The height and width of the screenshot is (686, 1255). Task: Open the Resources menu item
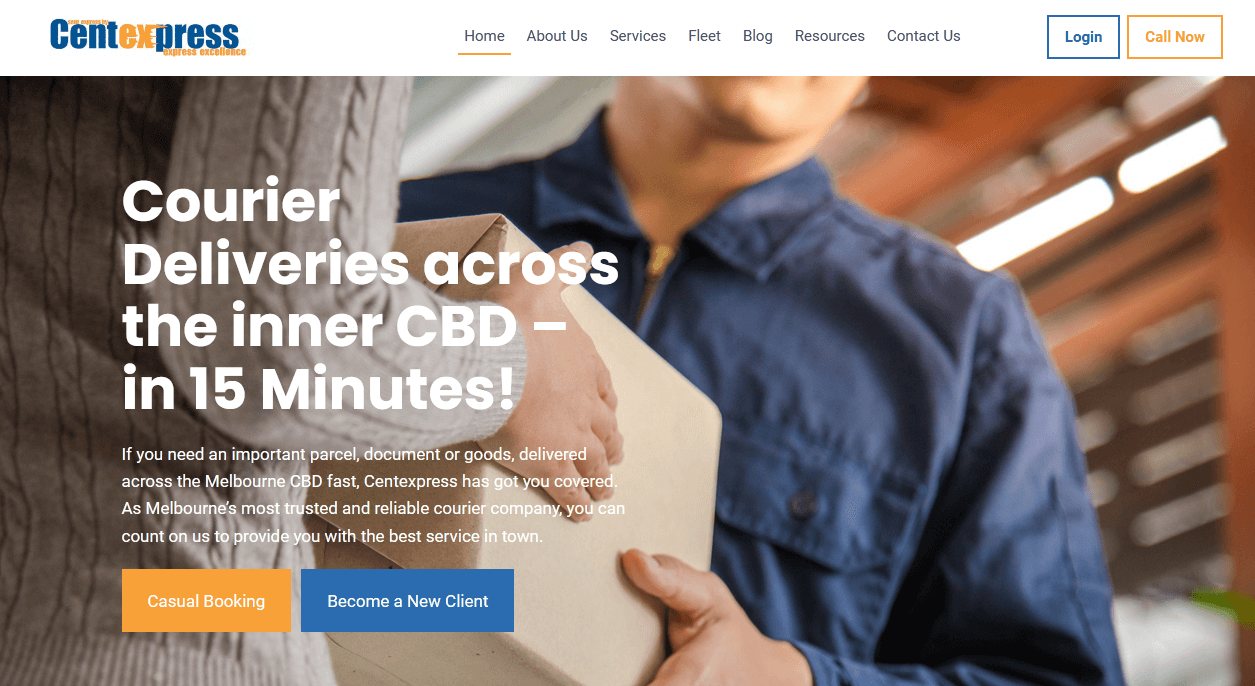tap(830, 36)
